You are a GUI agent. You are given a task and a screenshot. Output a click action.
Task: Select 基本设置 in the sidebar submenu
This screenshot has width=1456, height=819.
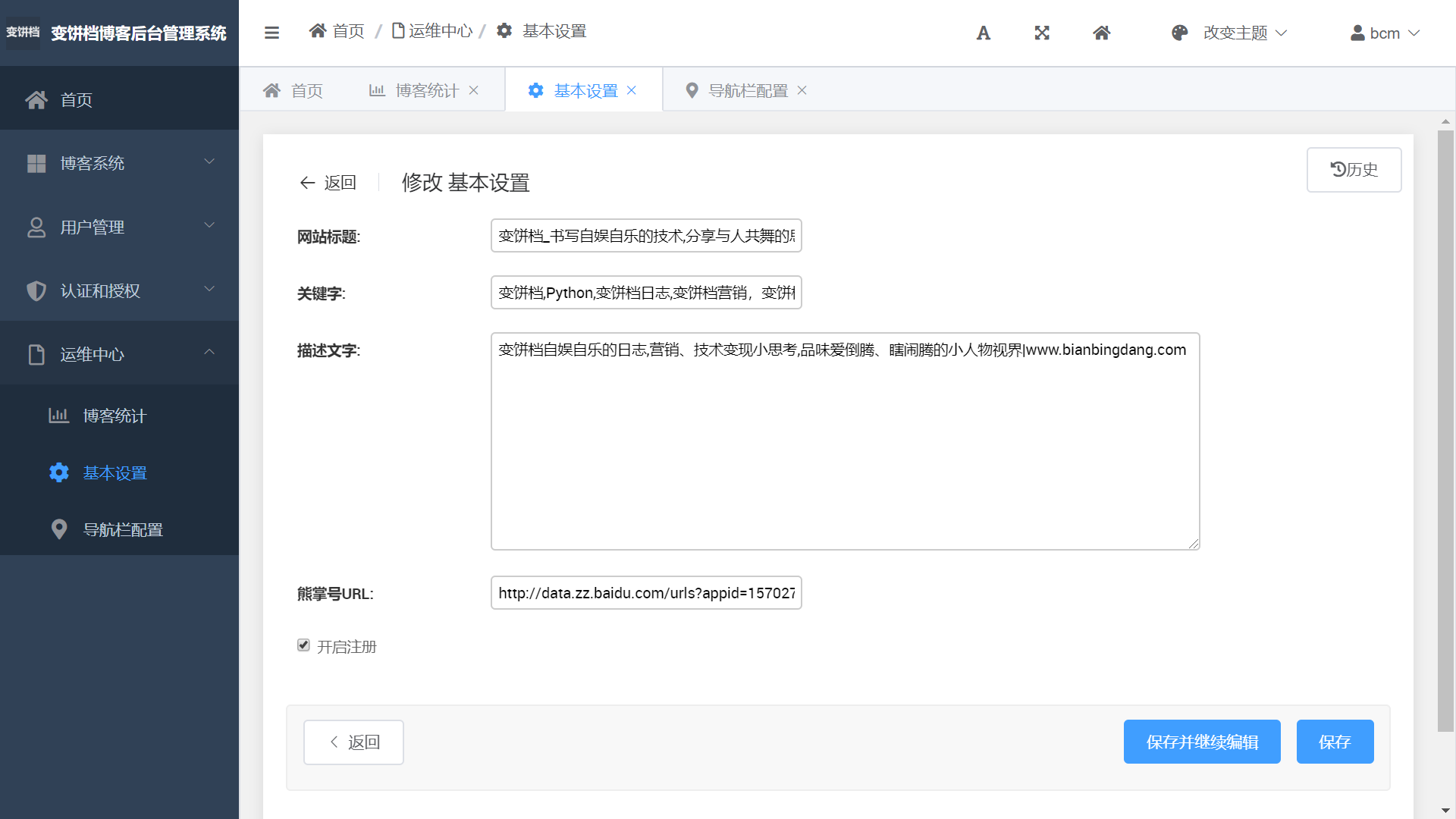pos(119,472)
